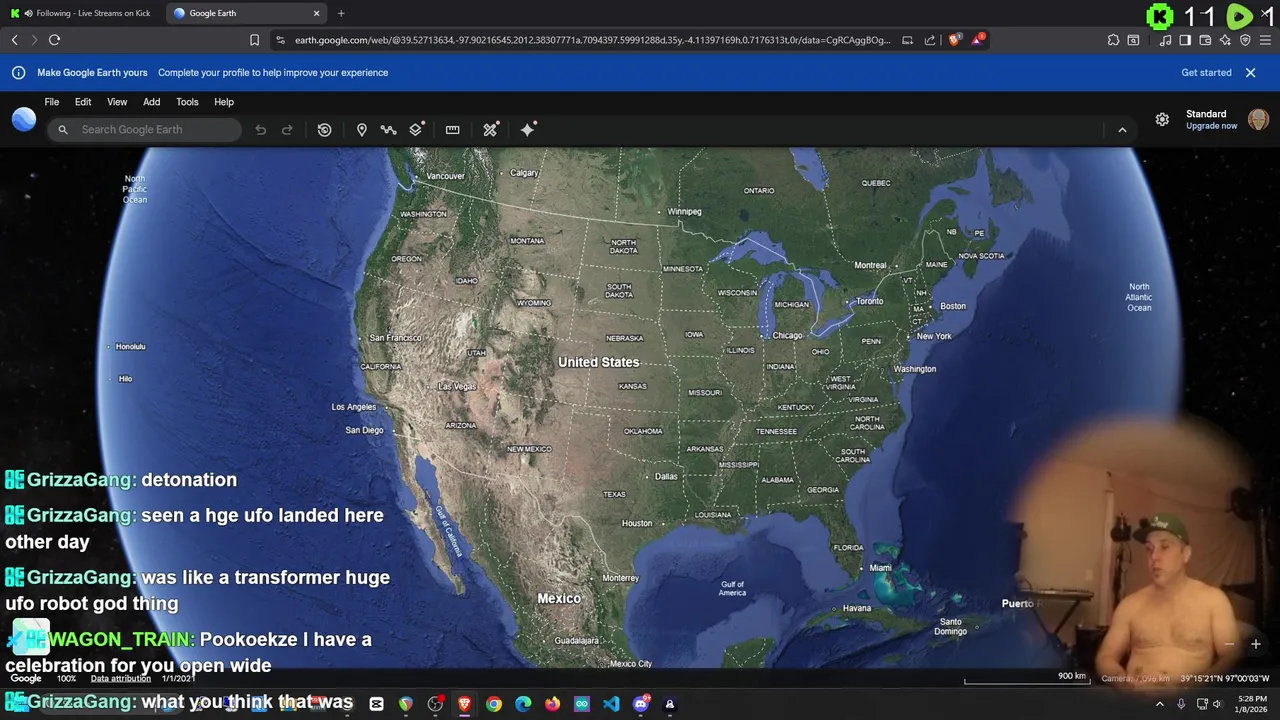Viewport: 1280px width, 720px height.
Task: Open historical imagery clock icon
Action: [324, 130]
